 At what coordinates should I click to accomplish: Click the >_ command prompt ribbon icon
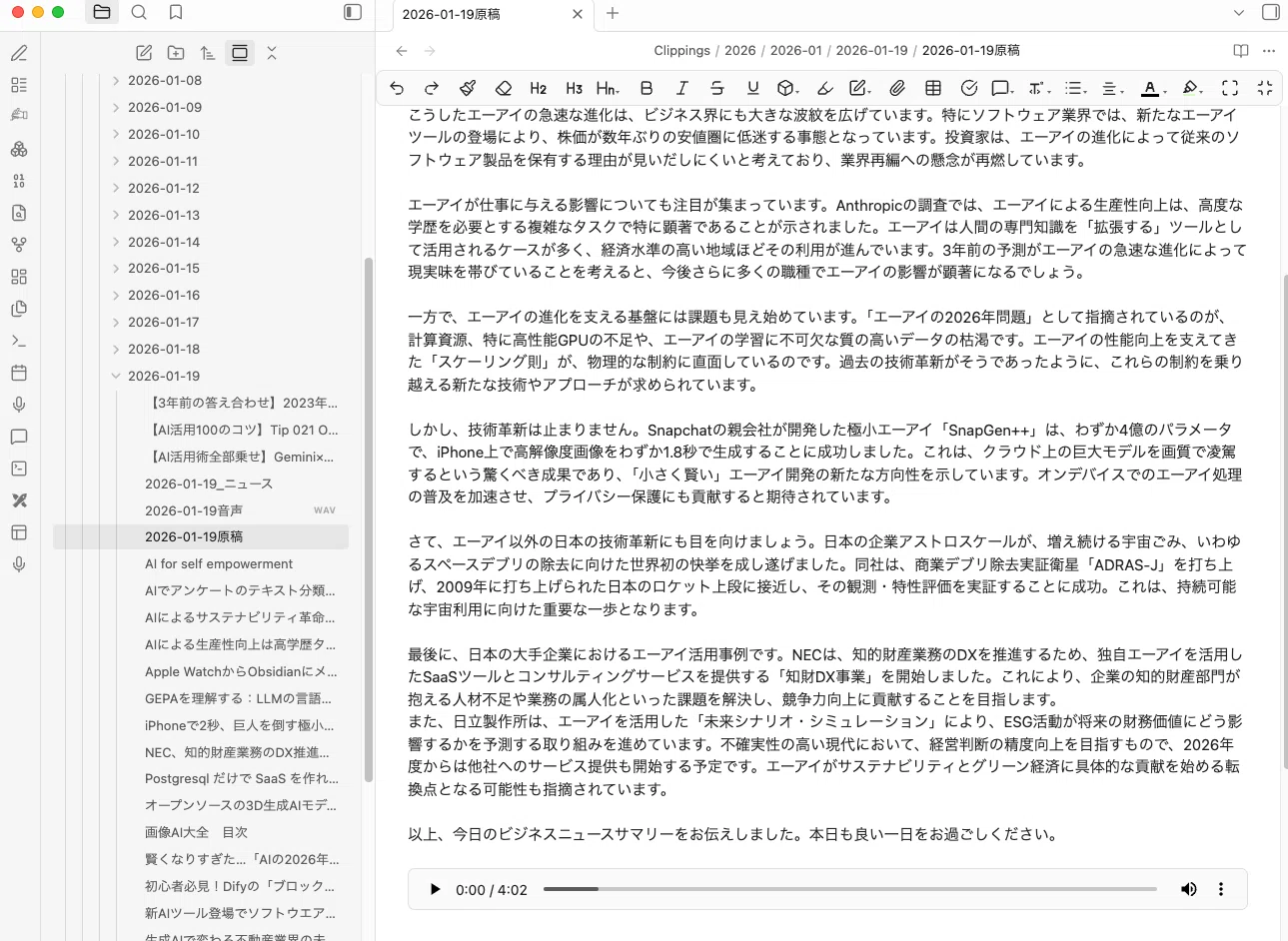pos(19,341)
